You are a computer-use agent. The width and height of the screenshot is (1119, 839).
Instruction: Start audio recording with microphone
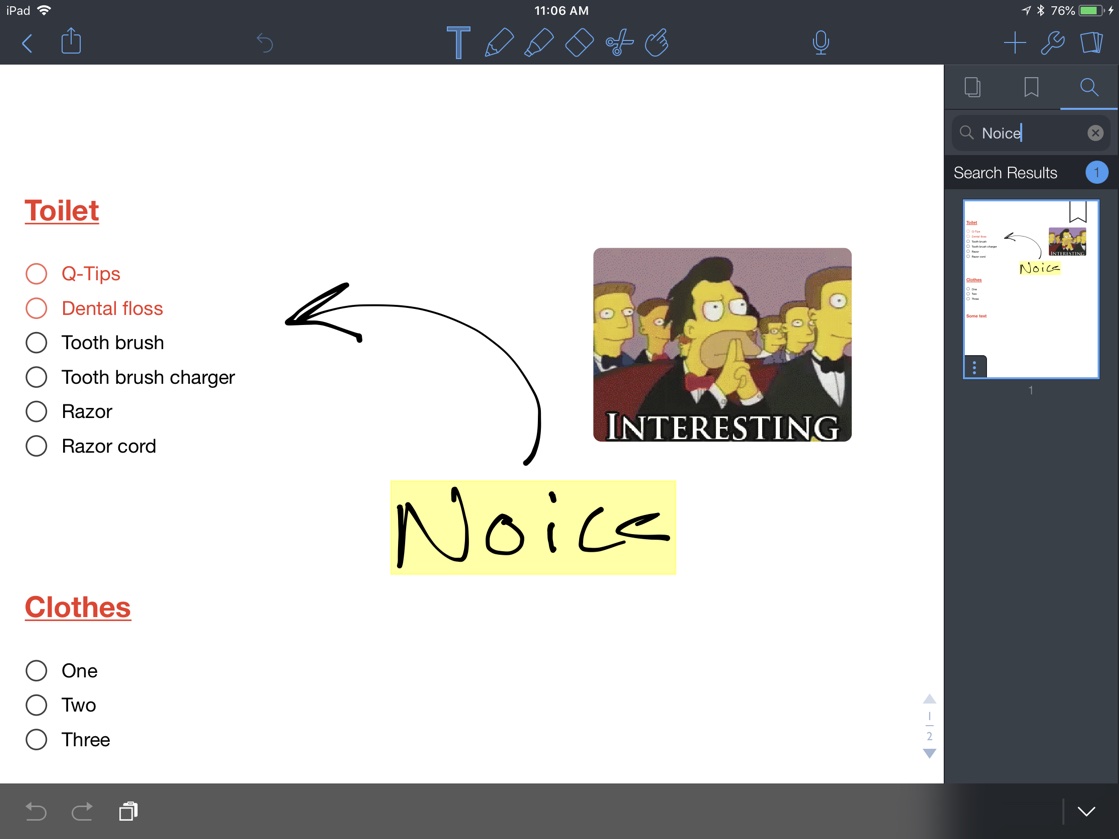click(821, 43)
